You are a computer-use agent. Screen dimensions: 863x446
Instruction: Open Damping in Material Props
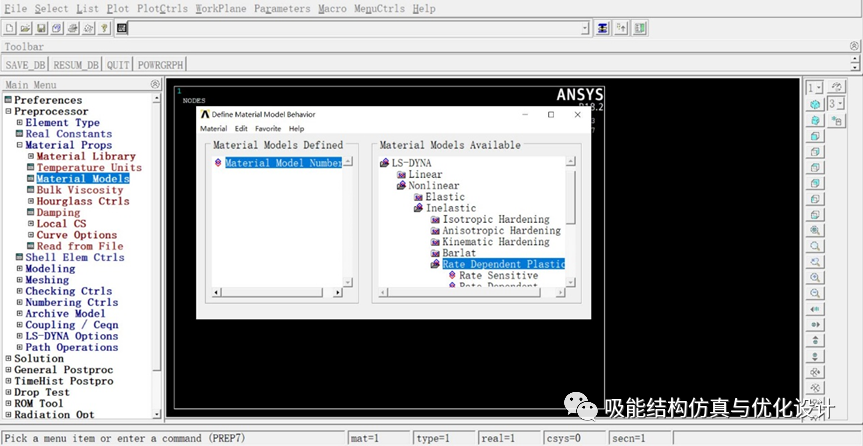[x=58, y=213]
